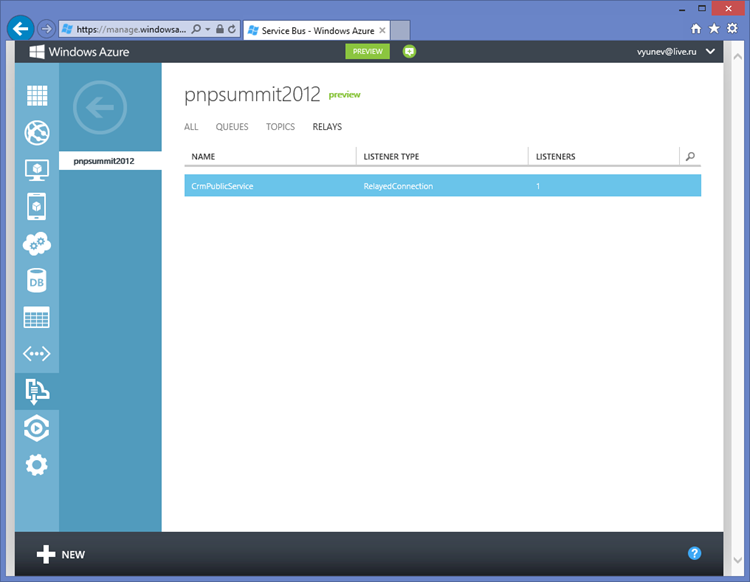This screenshot has height=582, width=750.
Task: Open Mobile Services phone icon
Action: pos(37,207)
